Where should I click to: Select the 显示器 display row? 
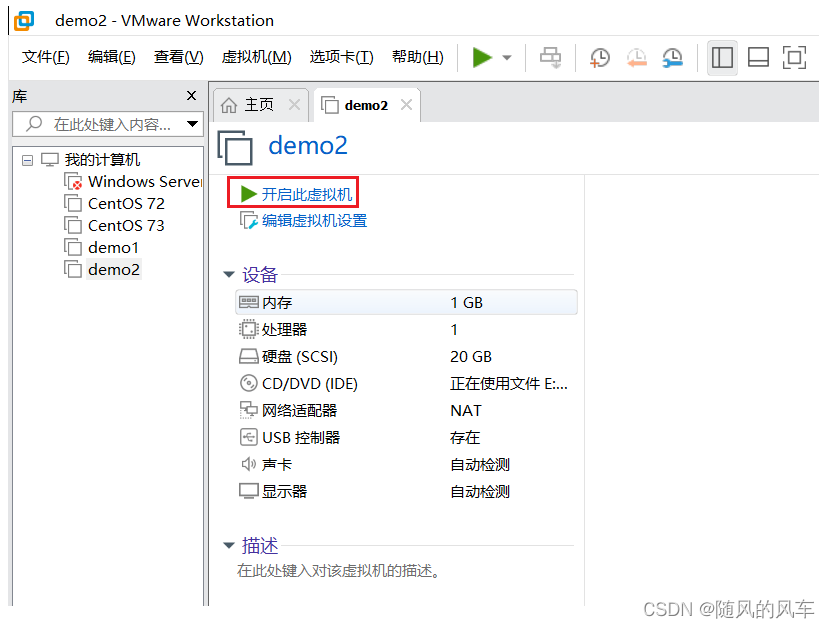point(406,491)
